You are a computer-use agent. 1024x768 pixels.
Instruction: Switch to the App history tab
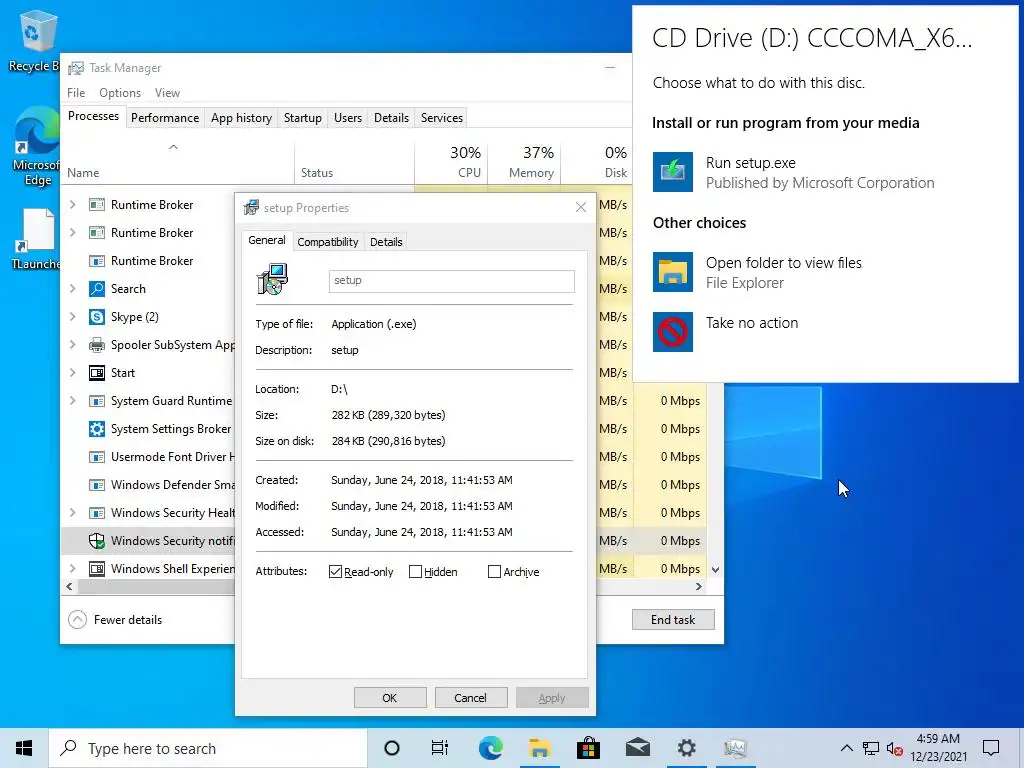(241, 118)
